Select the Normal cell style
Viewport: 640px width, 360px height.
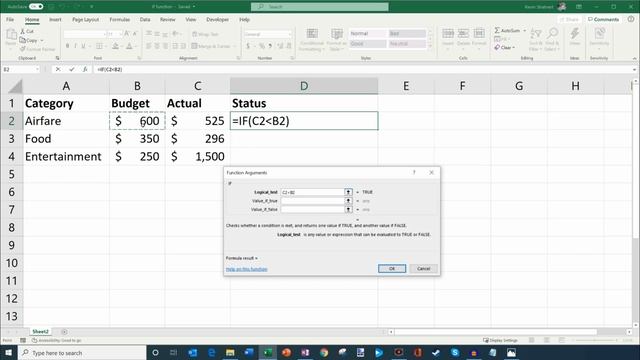[367, 33]
